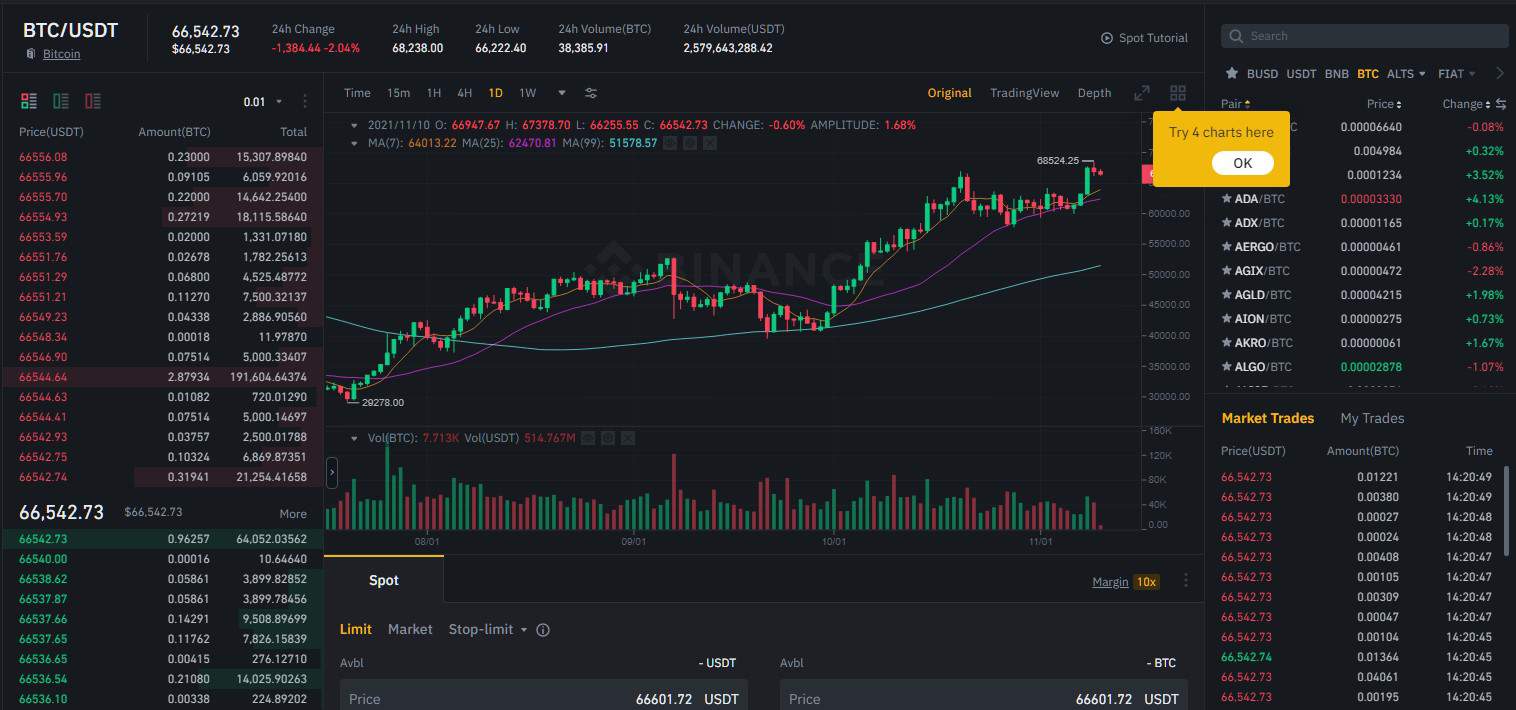Open the ALTS market dropdown
Viewport: 1516px width, 710px height.
[1407, 74]
